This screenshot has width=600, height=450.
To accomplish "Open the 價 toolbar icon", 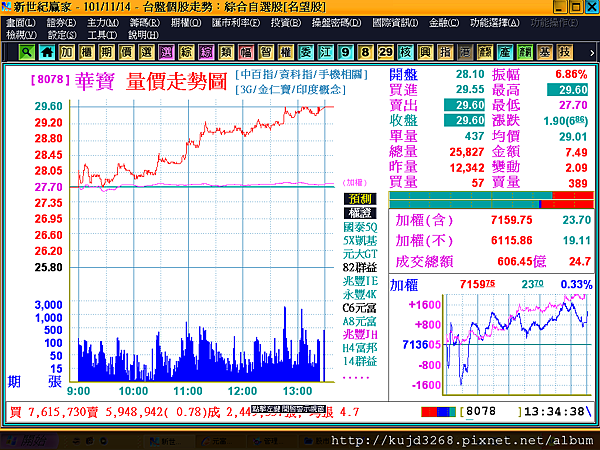I will (127, 52).
